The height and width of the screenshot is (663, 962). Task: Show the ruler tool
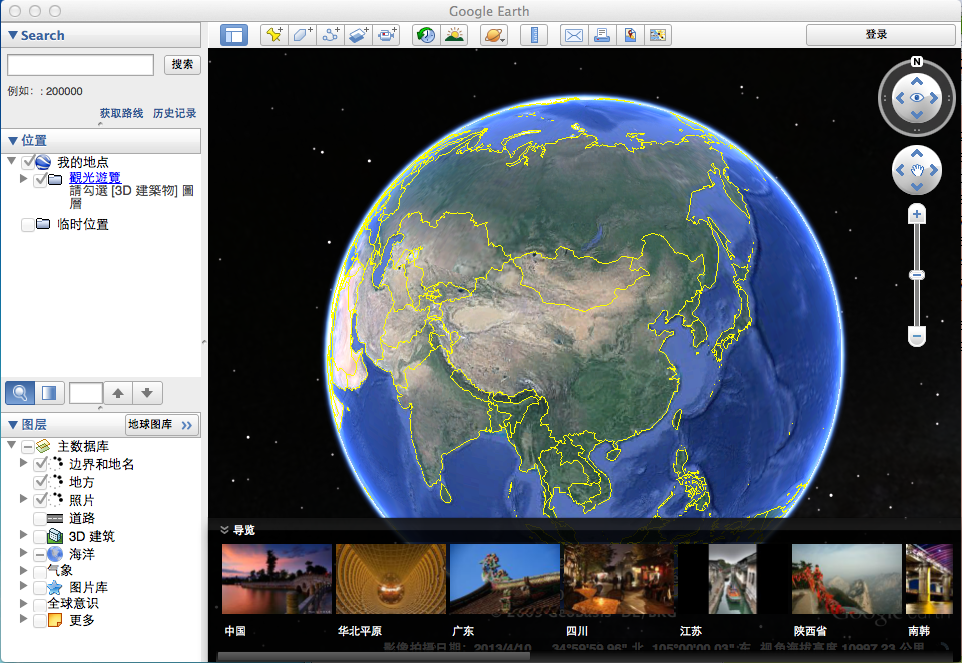pos(534,35)
